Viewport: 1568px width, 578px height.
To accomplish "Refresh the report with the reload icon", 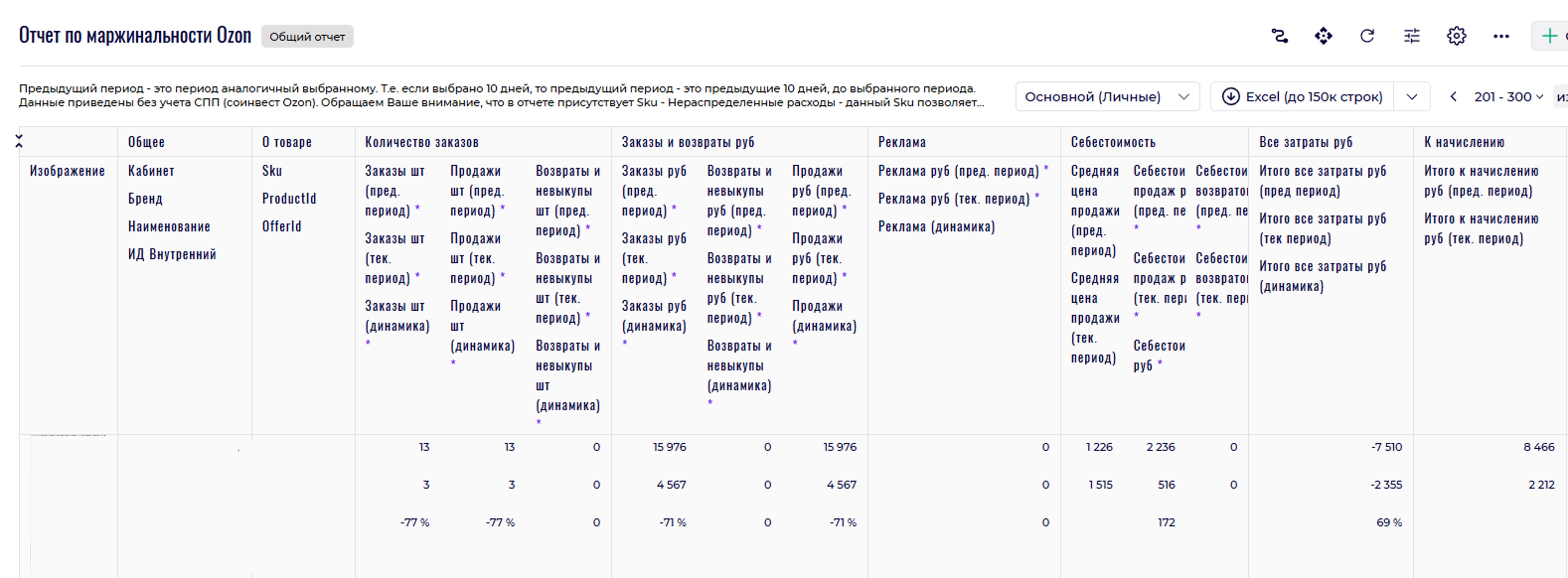I will click(1367, 36).
